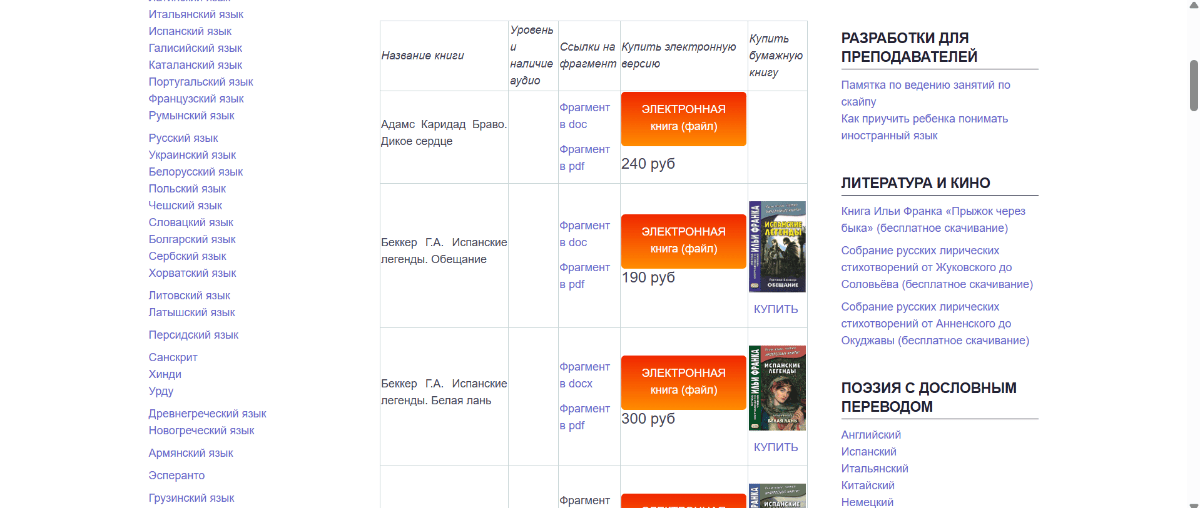Download Книга Ильи Франка «Прыжок через быка»
Screen dimensions: 1200x508
click(x=933, y=220)
